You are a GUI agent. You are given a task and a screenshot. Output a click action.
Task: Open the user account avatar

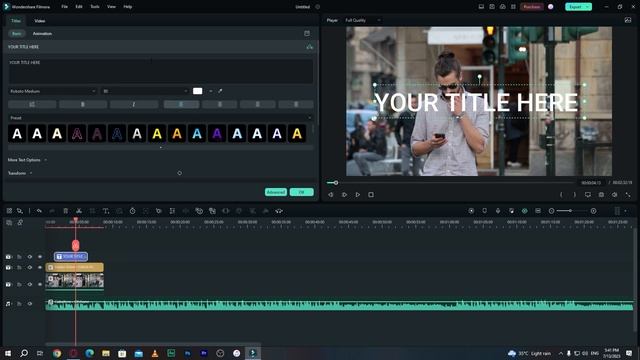click(551, 7)
